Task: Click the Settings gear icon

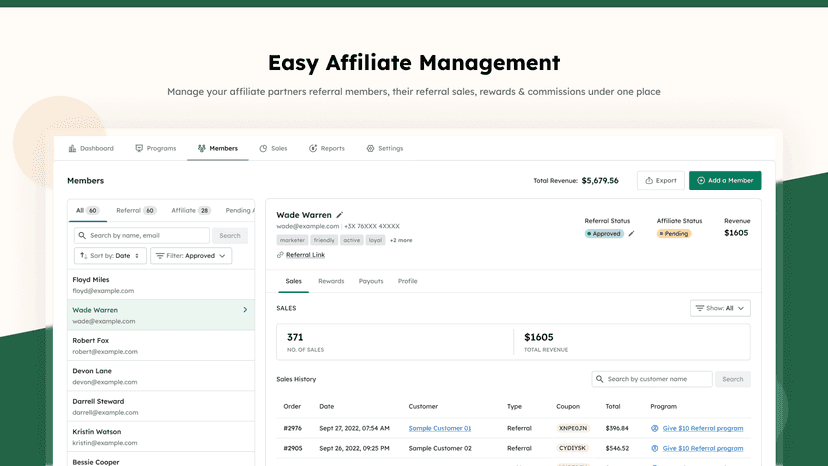Action: [x=370, y=148]
